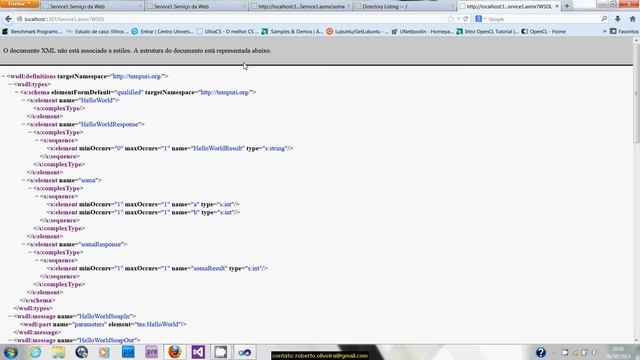640x360 pixels.
Task: Go to the Home page icon
Action: click(x=632, y=19)
